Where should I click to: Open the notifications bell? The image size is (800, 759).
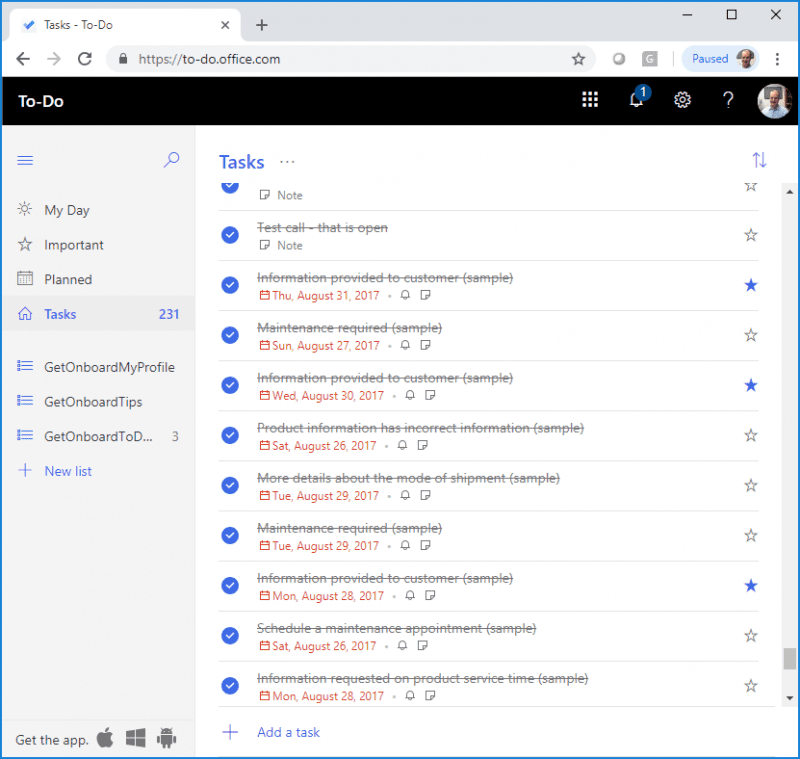pyautogui.click(x=636, y=100)
